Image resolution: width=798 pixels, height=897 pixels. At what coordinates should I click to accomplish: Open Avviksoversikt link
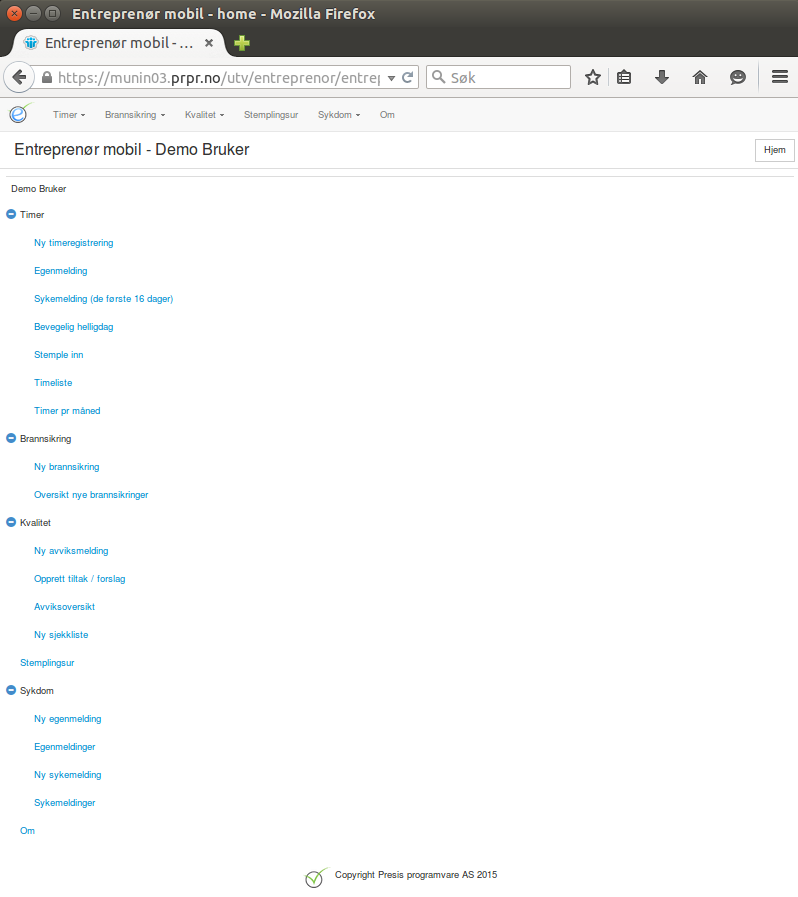65,607
